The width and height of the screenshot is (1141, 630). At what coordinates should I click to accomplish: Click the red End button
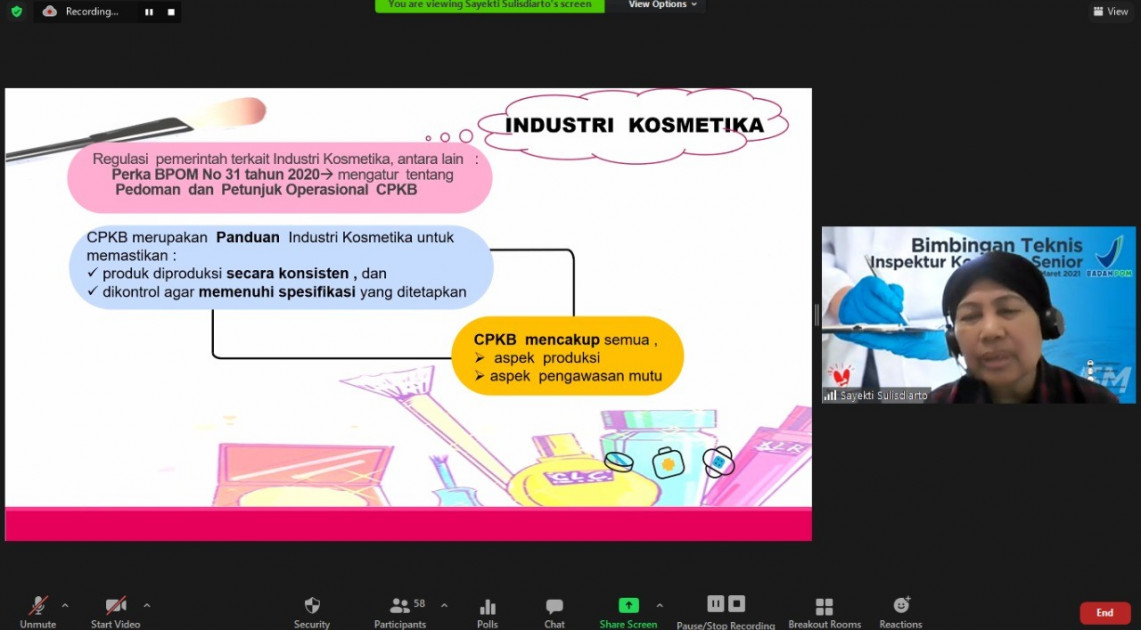[x=1104, y=613]
